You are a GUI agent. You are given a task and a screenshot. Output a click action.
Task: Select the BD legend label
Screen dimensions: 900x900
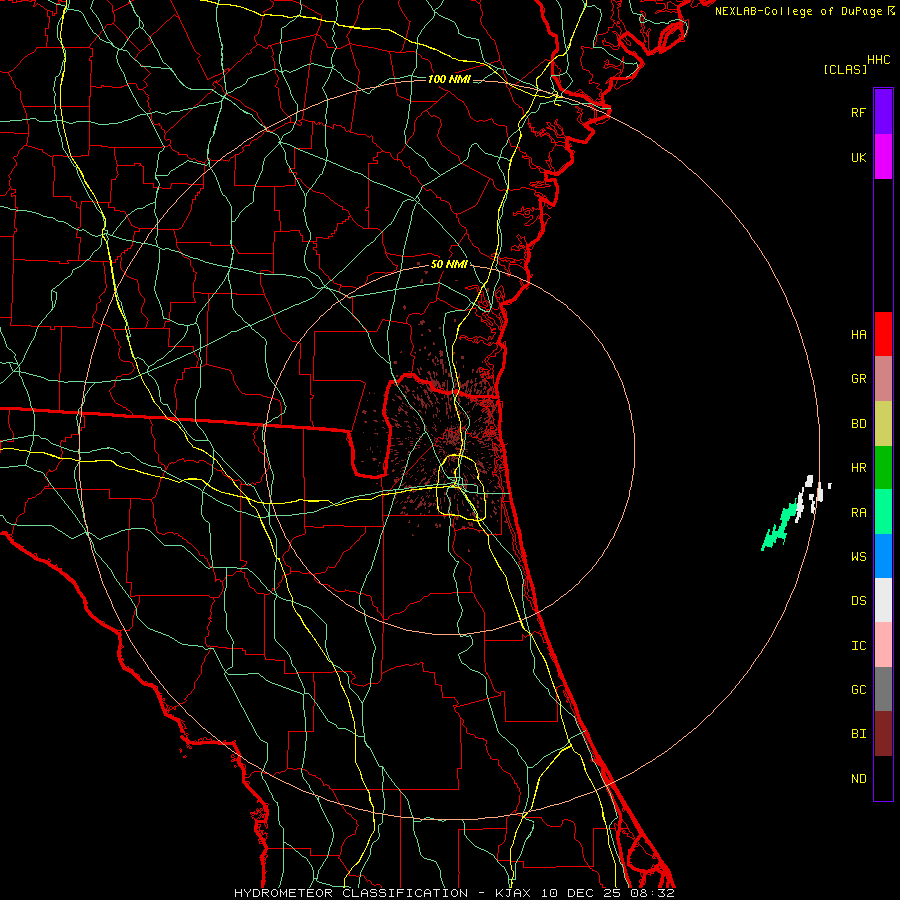tap(858, 424)
